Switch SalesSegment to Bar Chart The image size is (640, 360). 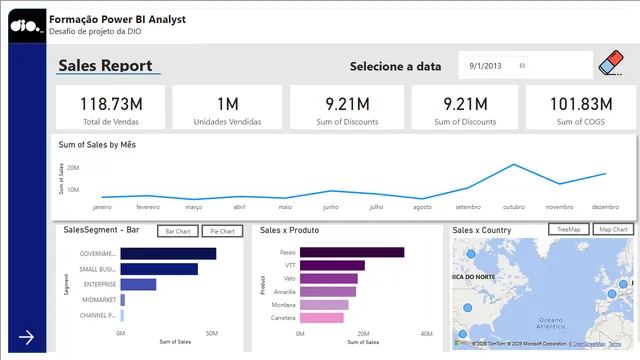(178, 231)
